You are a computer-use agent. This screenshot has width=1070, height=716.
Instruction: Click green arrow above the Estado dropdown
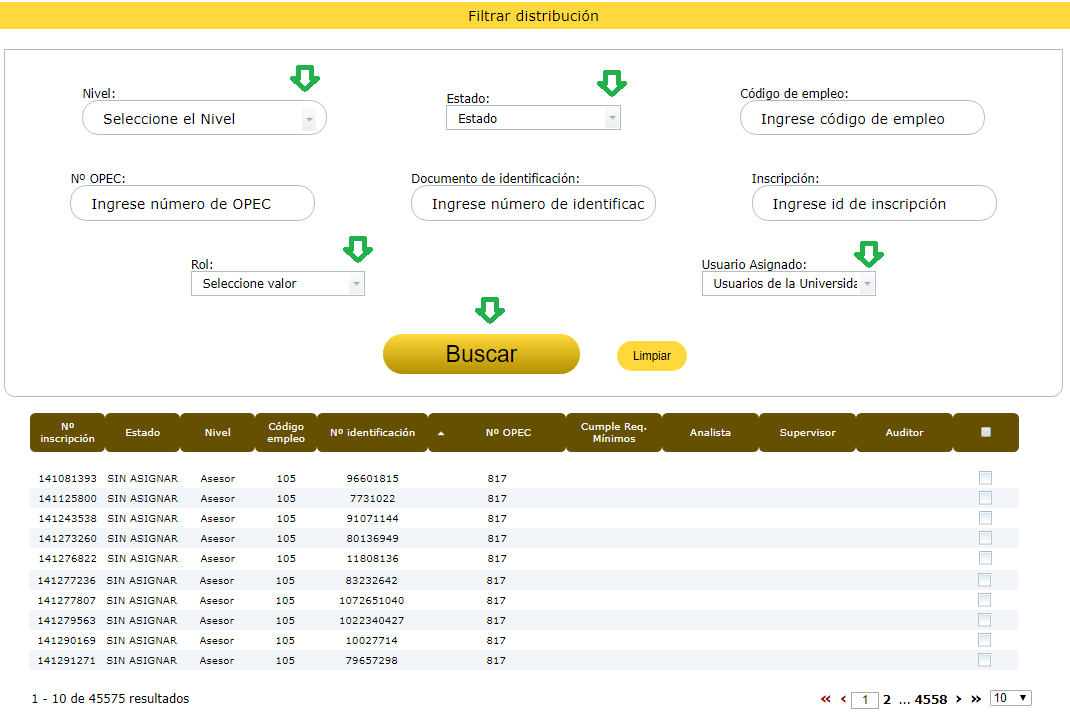coord(610,83)
